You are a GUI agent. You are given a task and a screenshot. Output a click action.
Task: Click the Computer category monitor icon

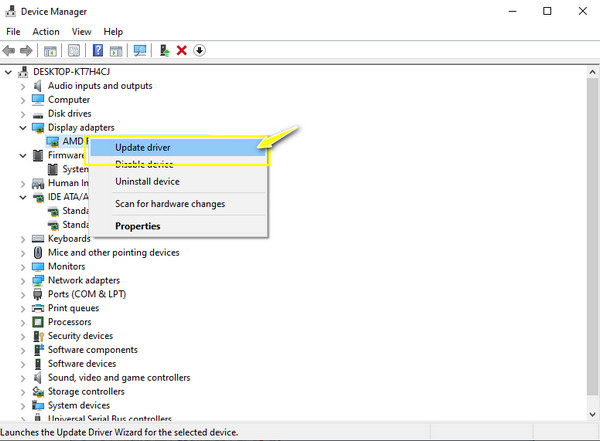pos(38,100)
